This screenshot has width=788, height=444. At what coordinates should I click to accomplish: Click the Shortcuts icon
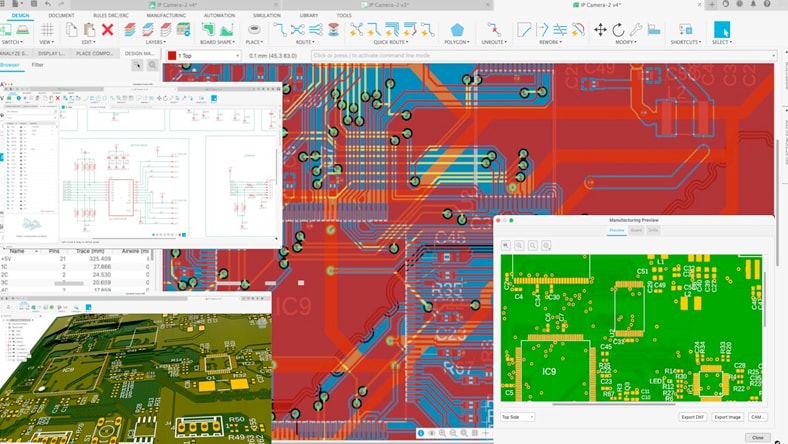[685, 30]
